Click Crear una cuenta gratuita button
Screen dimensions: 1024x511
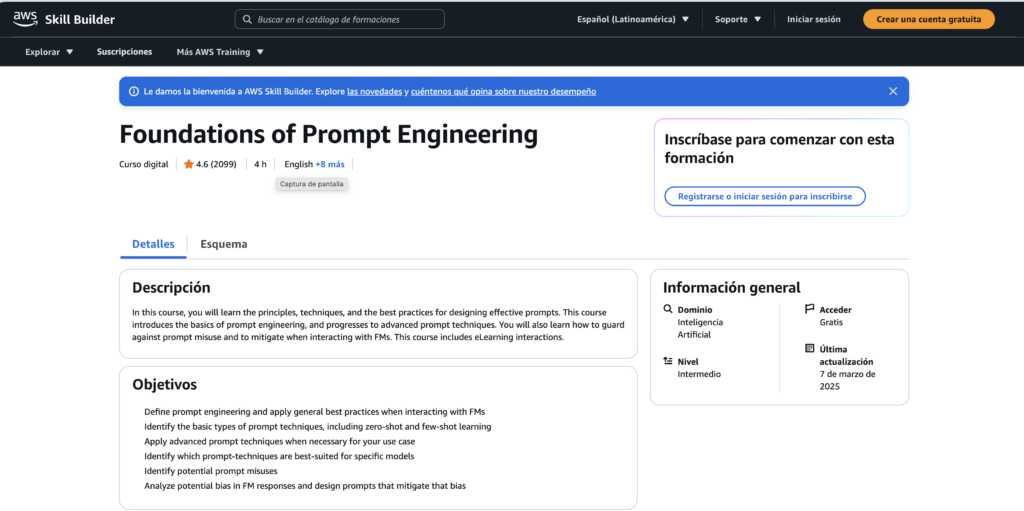[928, 19]
